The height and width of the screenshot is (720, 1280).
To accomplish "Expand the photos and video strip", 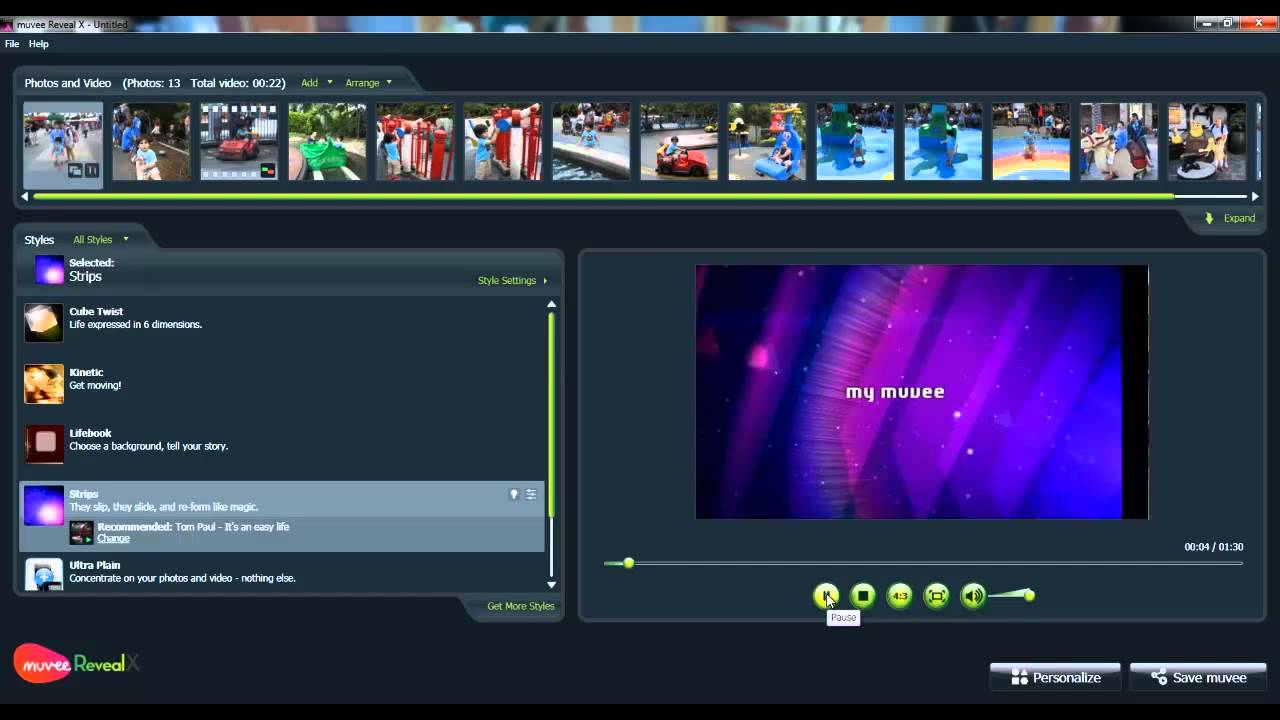I will 1231,218.
